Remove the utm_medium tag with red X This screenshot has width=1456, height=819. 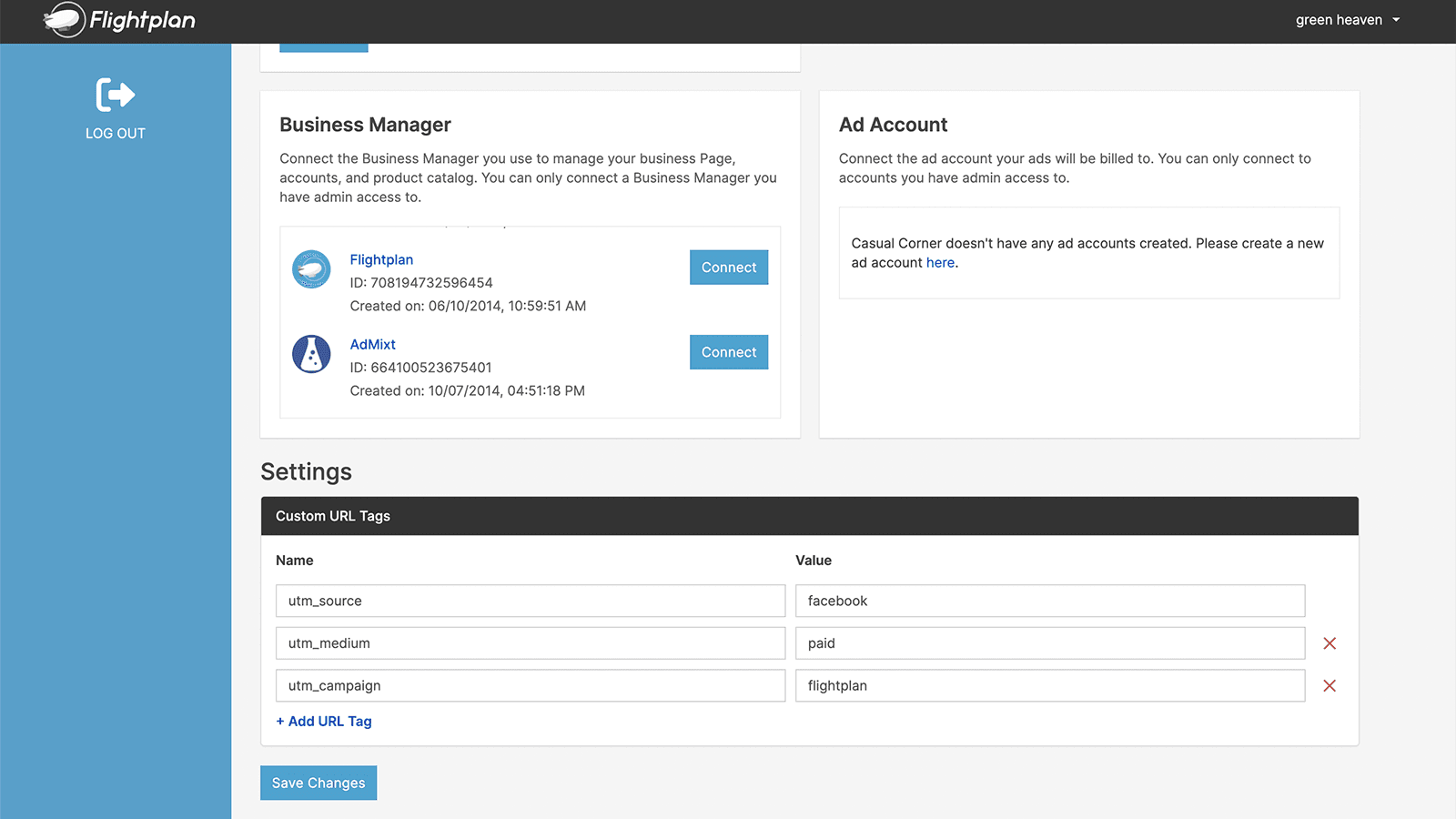pyautogui.click(x=1330, y=643)
